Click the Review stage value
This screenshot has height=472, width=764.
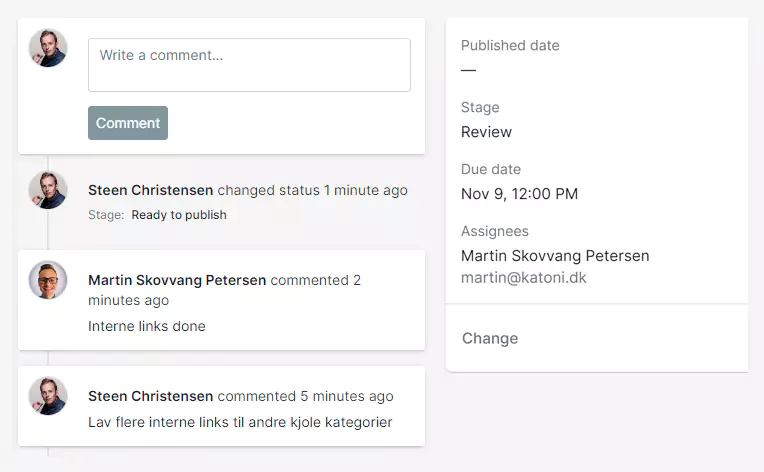486,132
